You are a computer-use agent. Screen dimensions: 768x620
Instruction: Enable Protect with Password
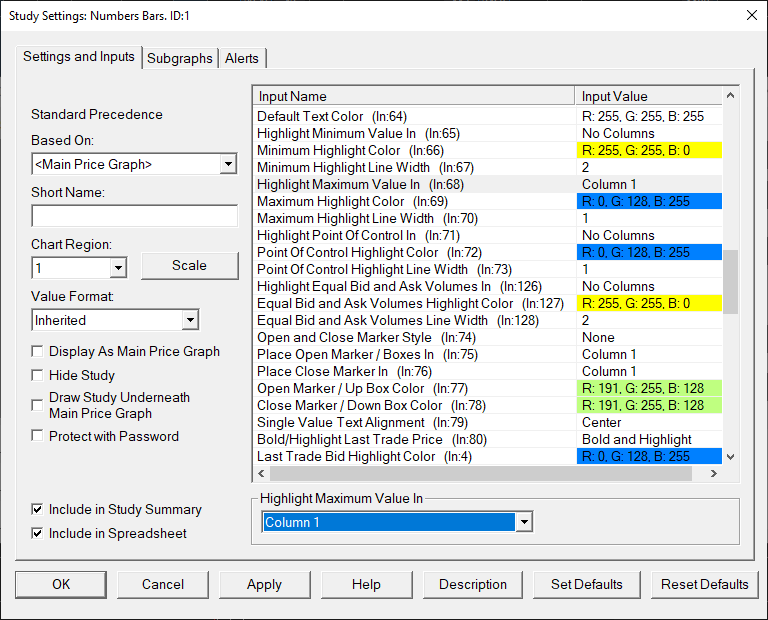click(x=37, y=436)
